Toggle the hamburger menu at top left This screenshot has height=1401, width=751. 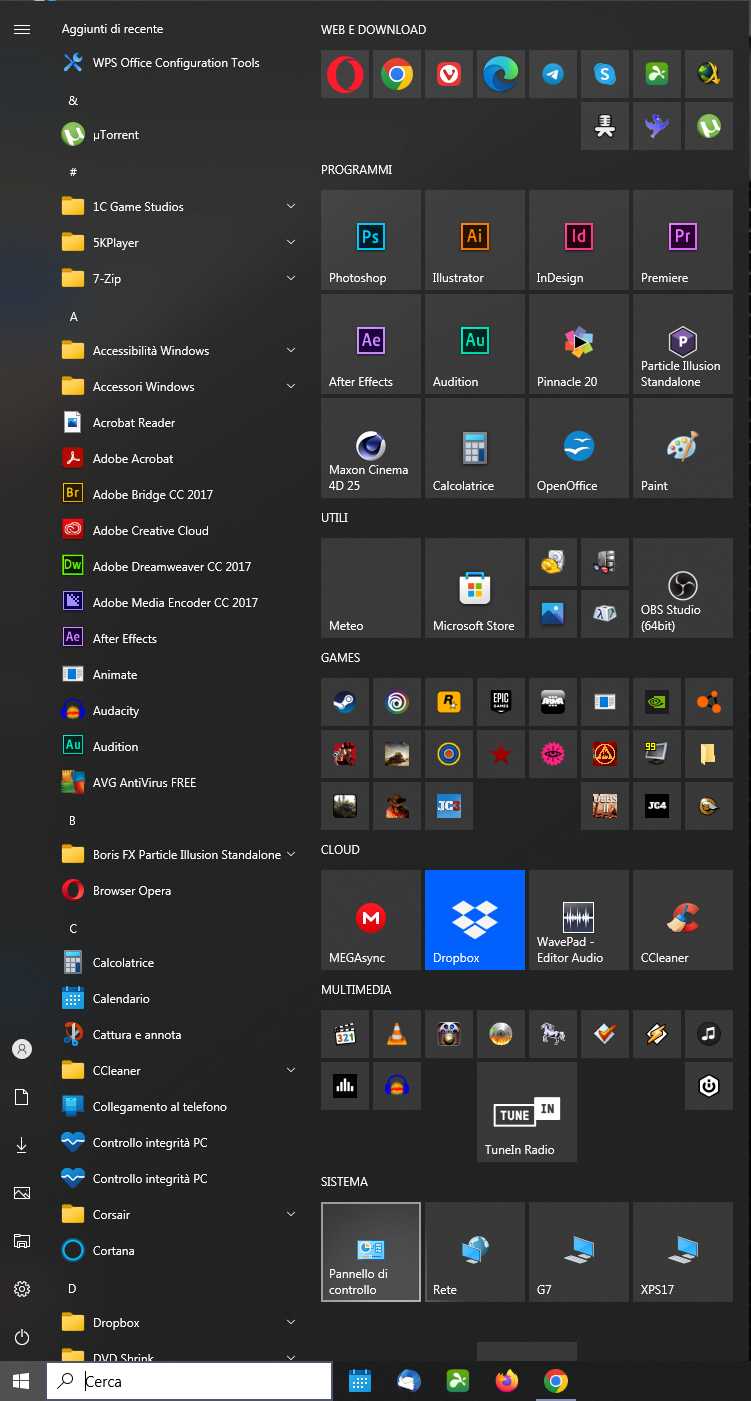(22, 29)
